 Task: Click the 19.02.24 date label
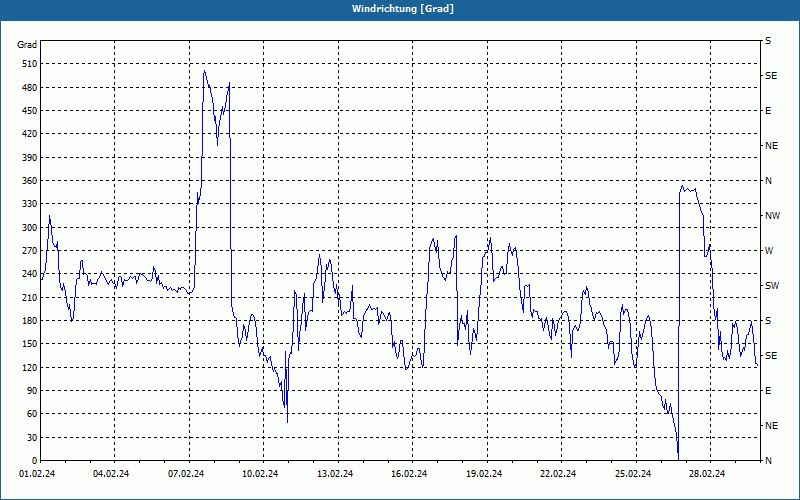(x=484, y=474)
